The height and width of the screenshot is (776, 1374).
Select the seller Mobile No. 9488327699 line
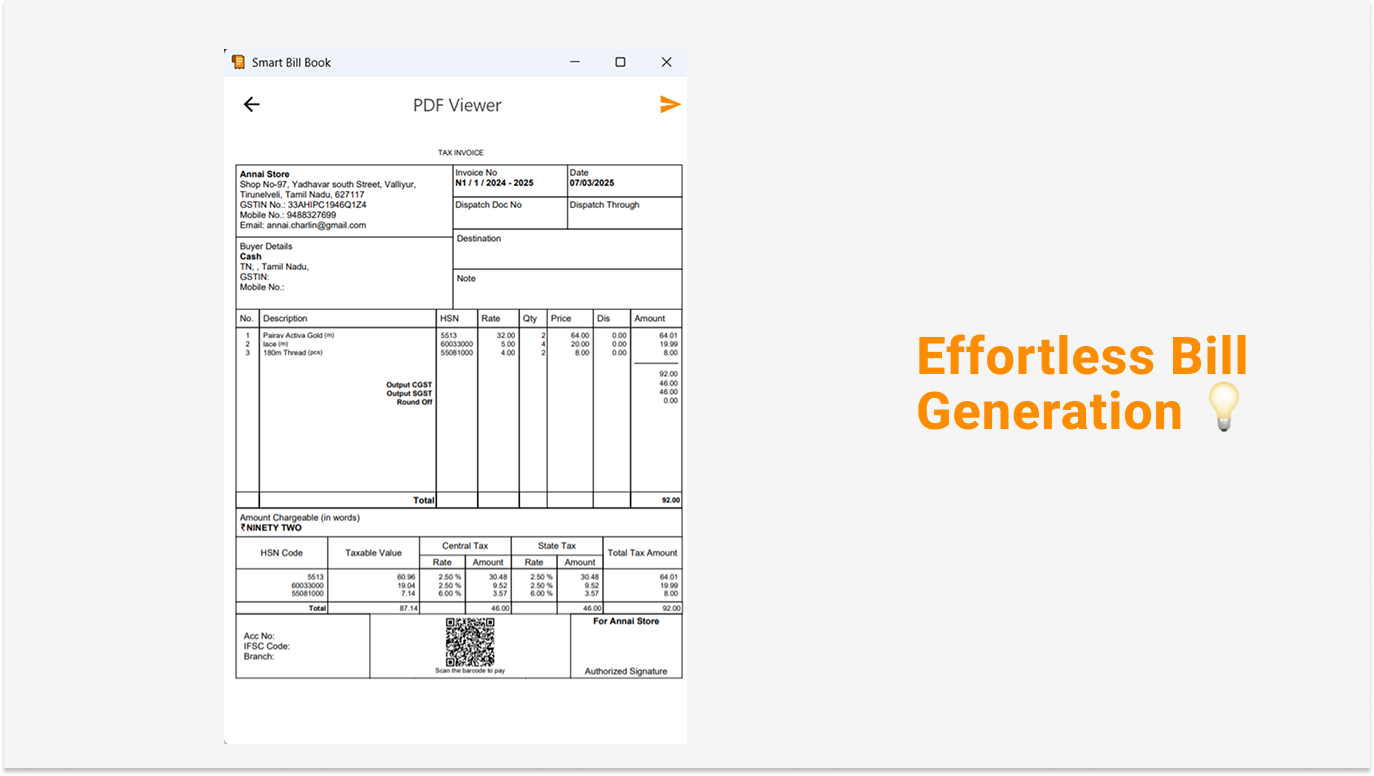tap(288, 215)
